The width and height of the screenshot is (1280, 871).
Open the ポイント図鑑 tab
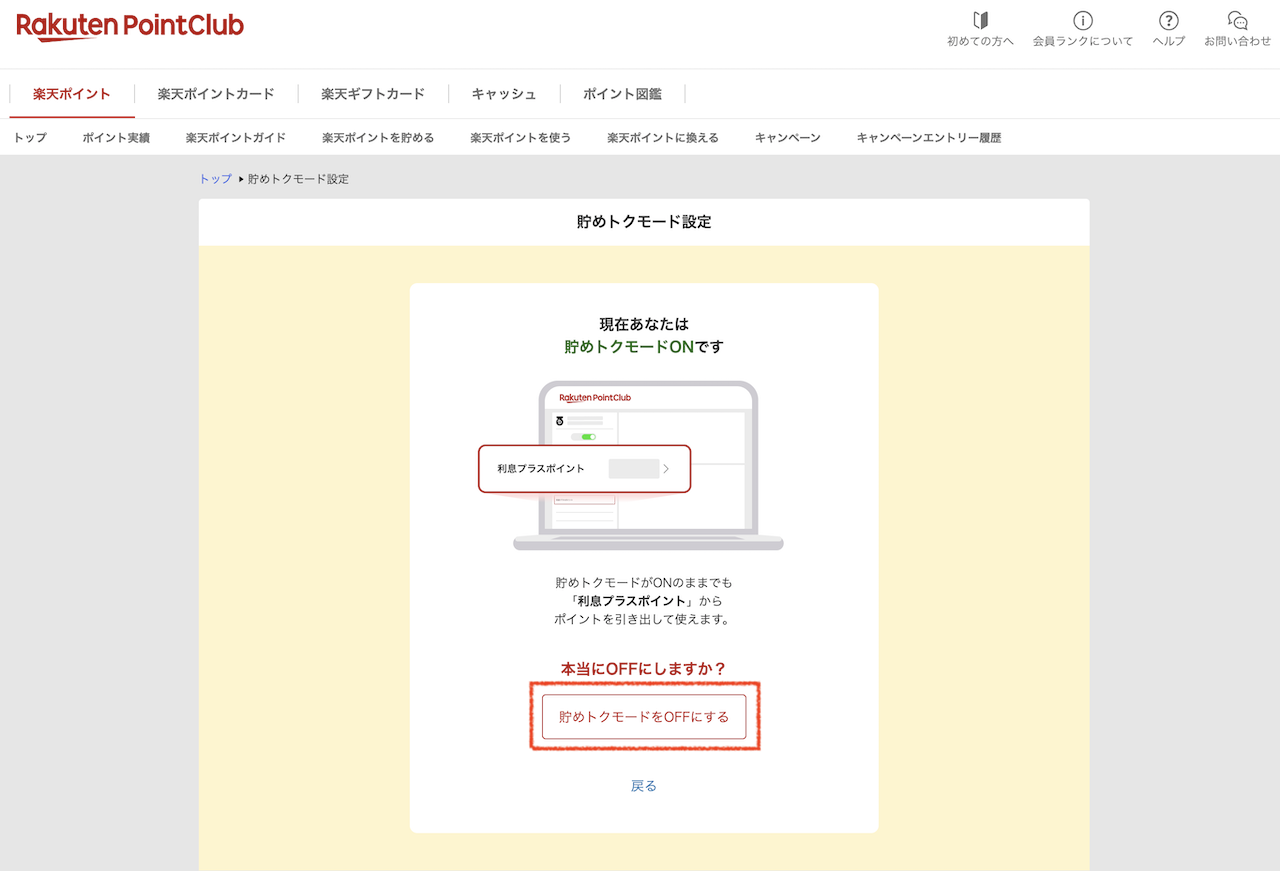click(x=622, y=94)
